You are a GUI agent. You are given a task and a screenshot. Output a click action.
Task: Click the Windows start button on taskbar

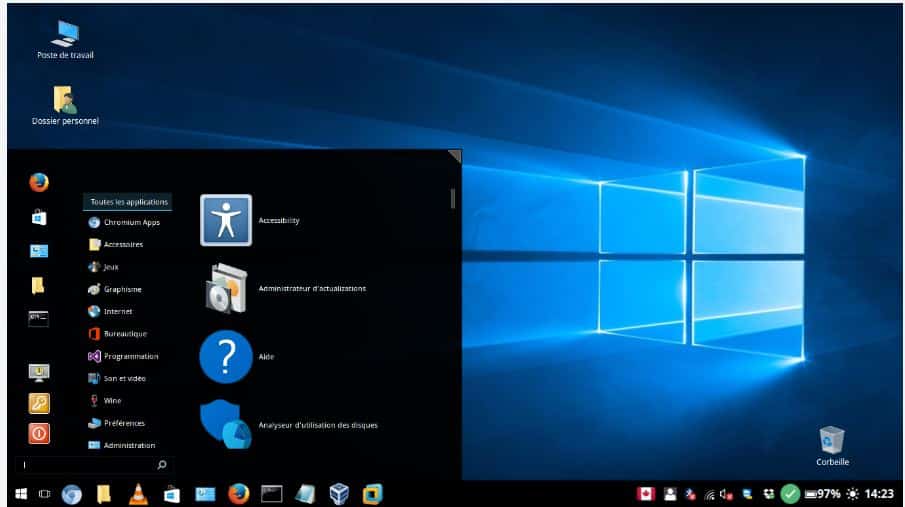21,494
